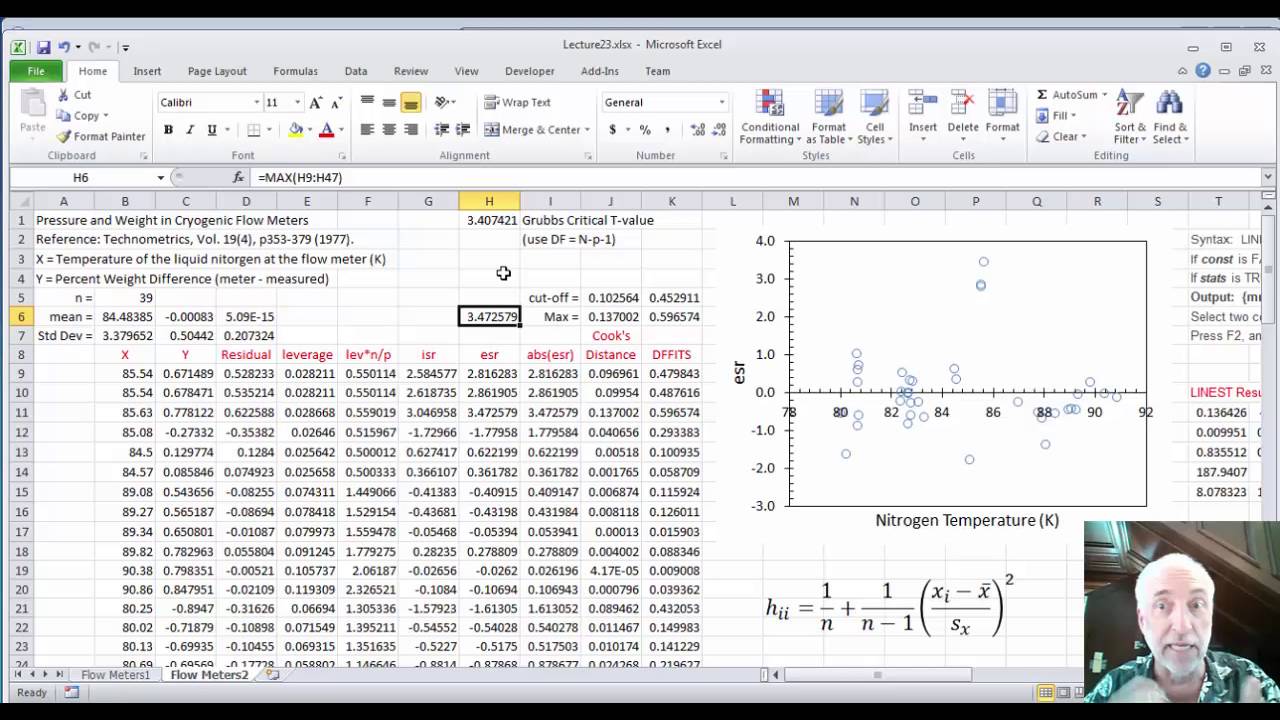Select Middle Align icon
Image resolution: width=1280 pixels, height=720 pixels.
[389, 102]
